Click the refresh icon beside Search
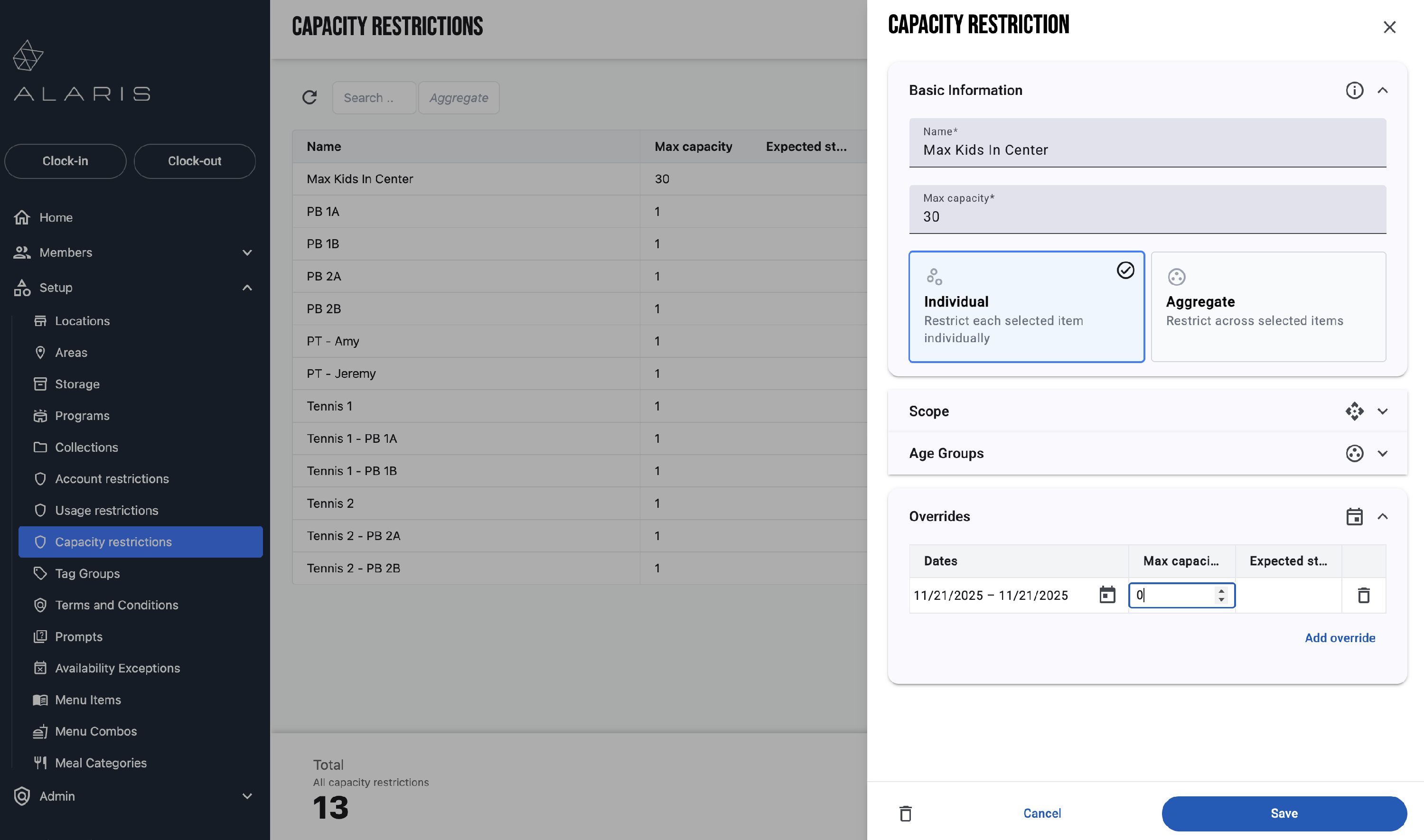 [309, 97]
